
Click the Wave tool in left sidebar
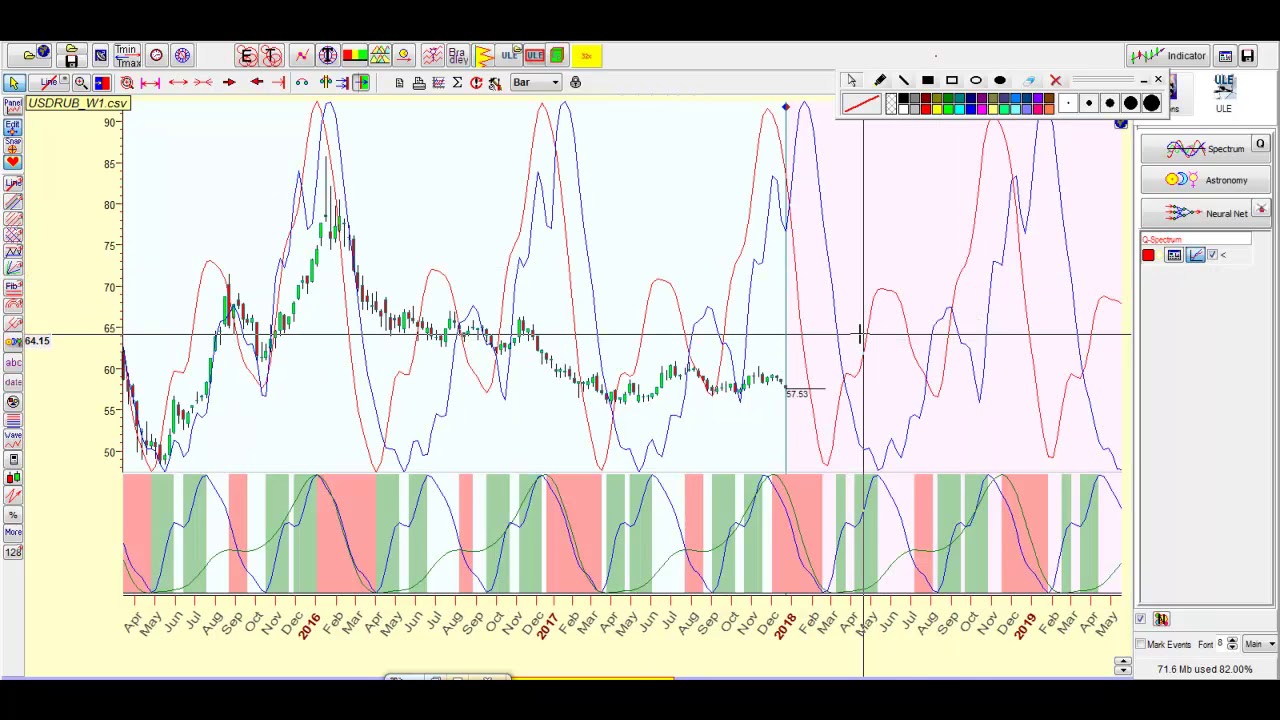[13, 437]
